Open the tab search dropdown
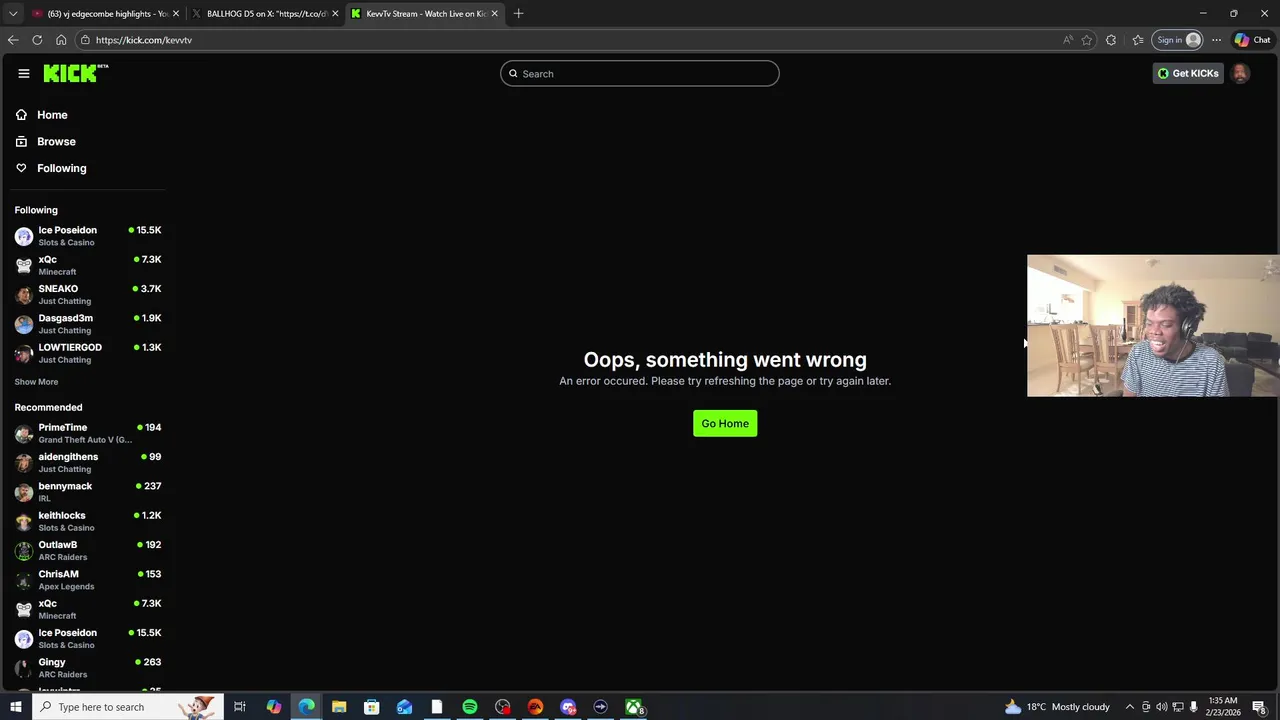Screen dimensions: 1280x720 pyautogui.click(x=13, y=13)
